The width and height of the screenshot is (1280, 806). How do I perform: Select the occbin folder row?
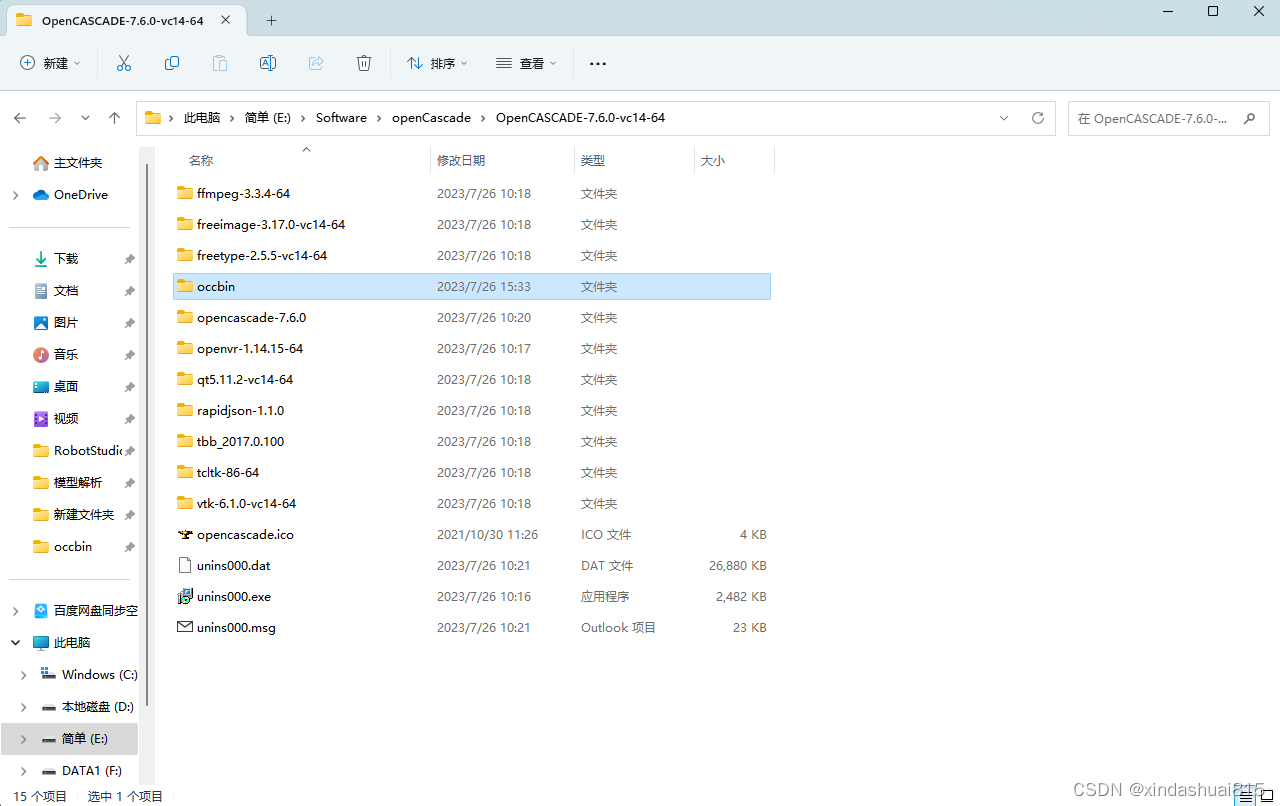point(472,286)
